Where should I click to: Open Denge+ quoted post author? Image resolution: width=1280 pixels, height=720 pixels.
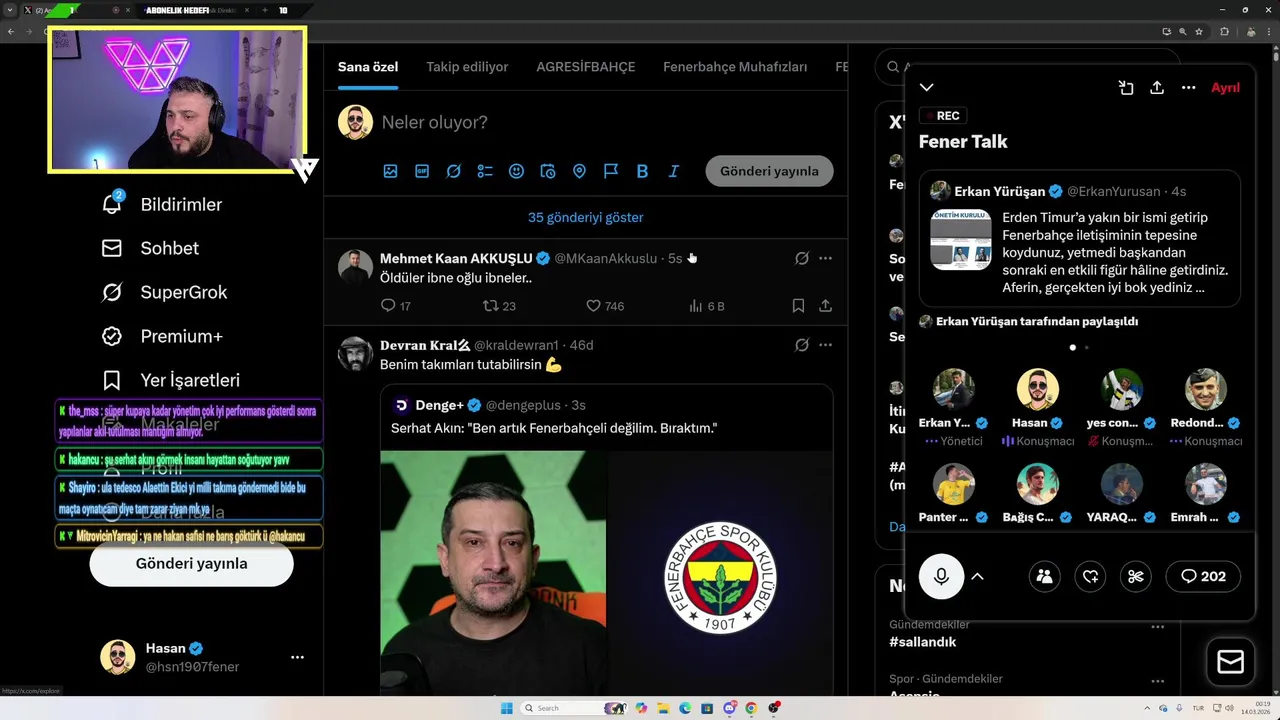point(440,405)
